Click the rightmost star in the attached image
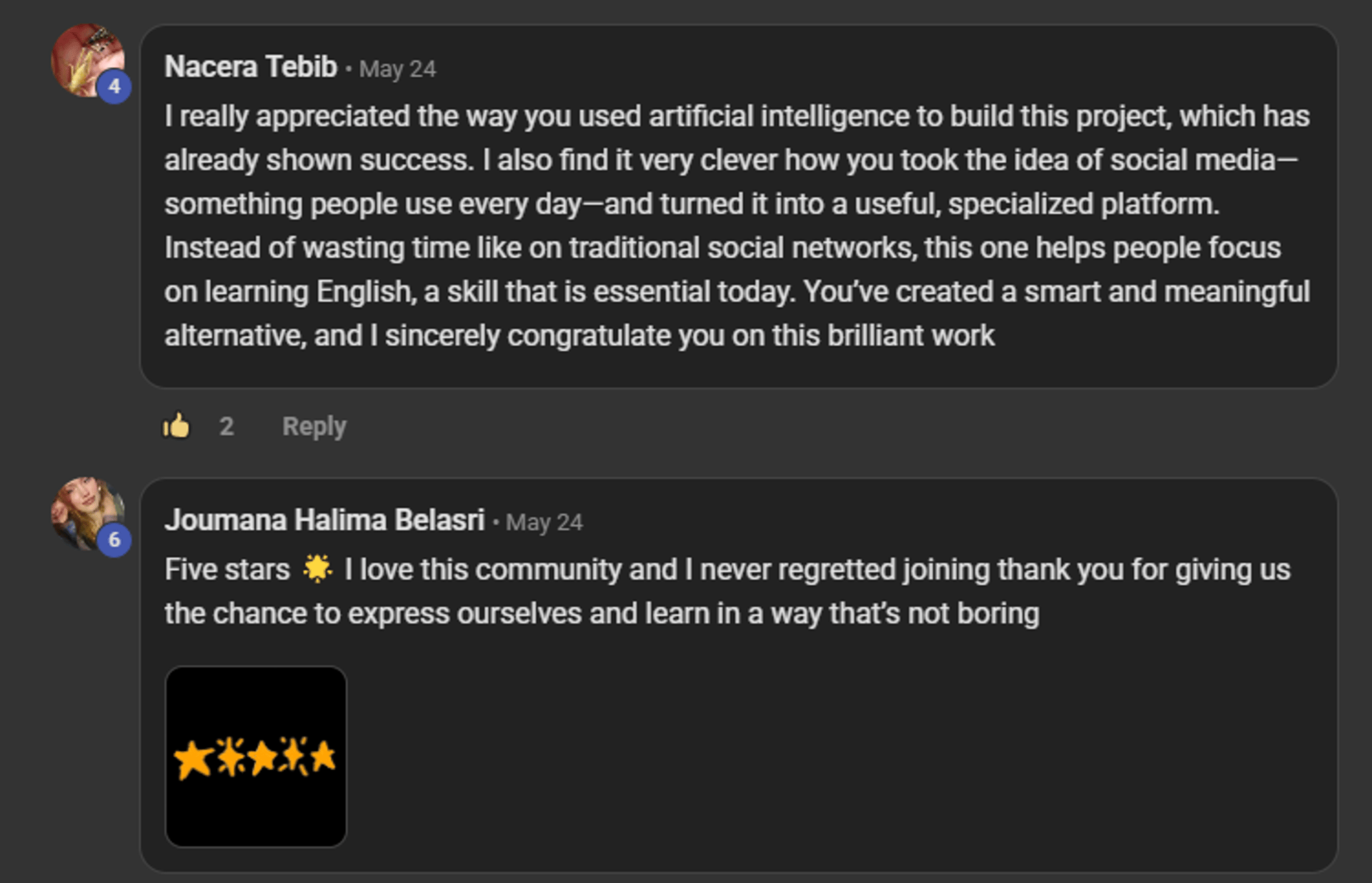 coord(323,756)
